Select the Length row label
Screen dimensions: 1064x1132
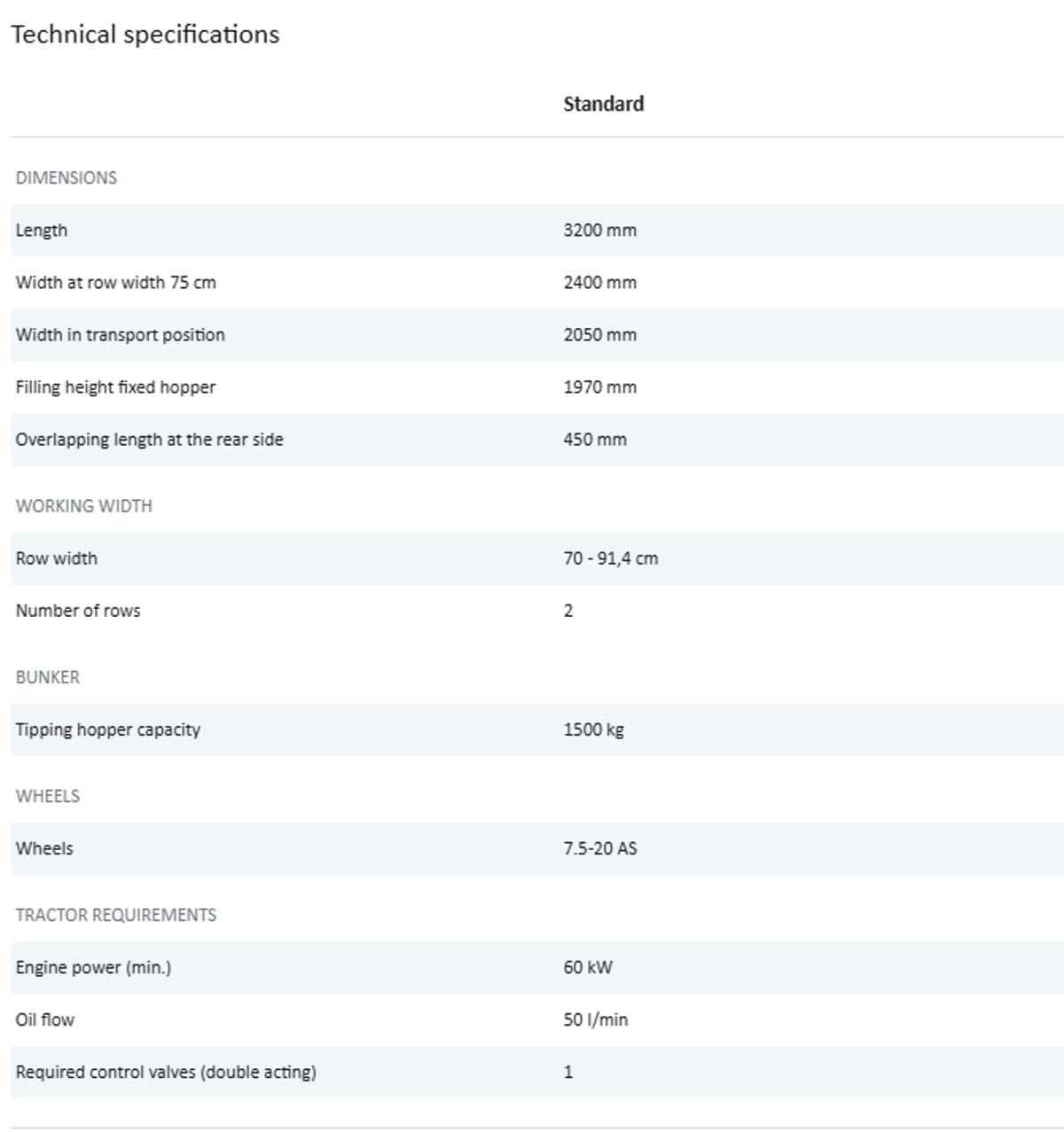[42, 230]
